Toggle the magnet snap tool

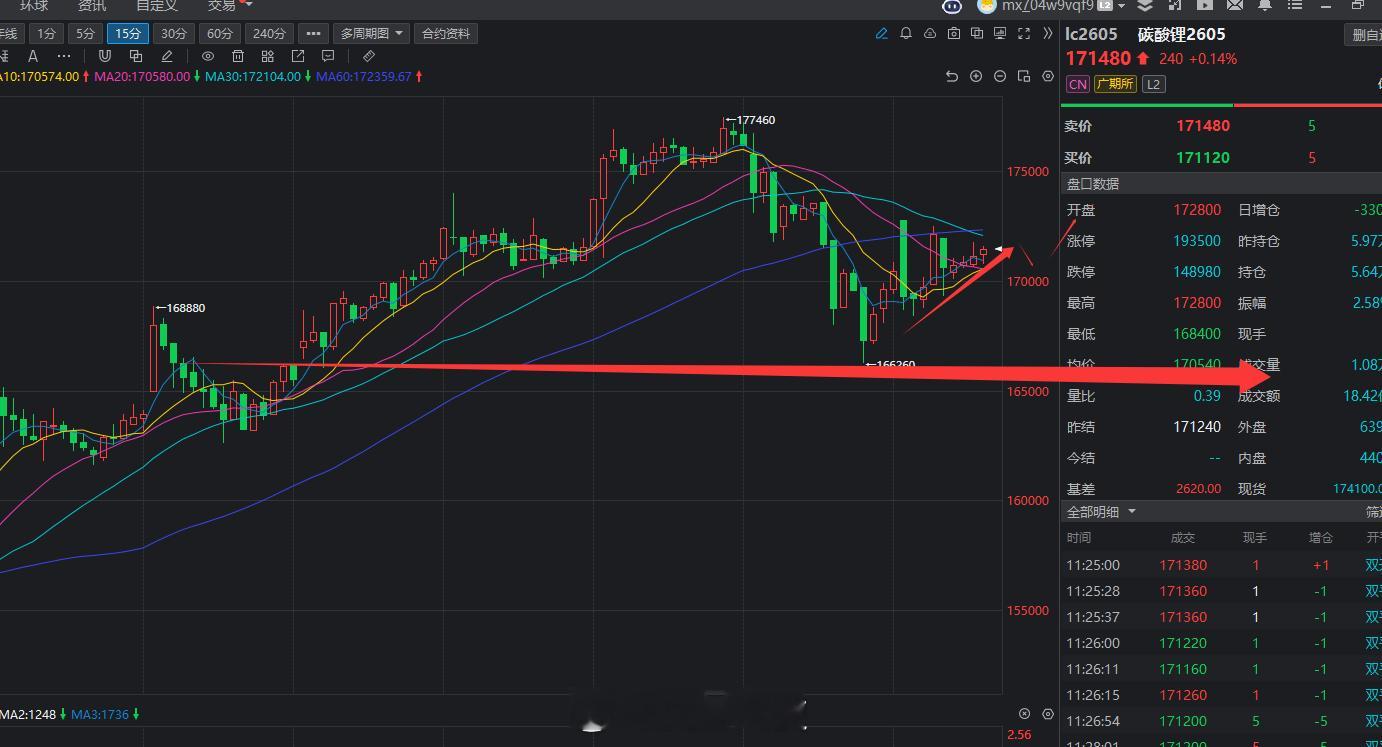point(105,56)
